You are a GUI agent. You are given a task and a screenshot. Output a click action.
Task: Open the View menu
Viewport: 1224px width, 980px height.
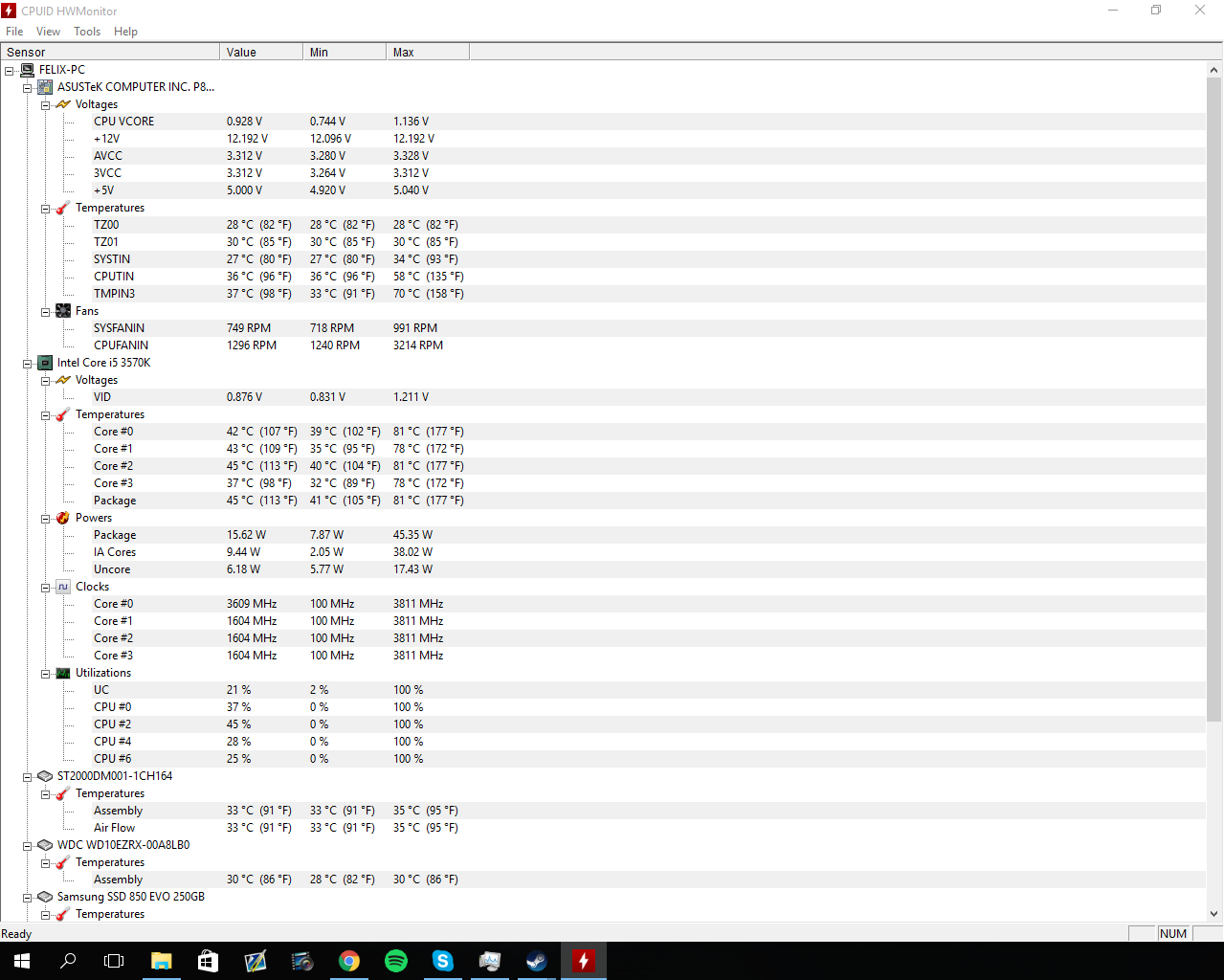click(48, 32)
